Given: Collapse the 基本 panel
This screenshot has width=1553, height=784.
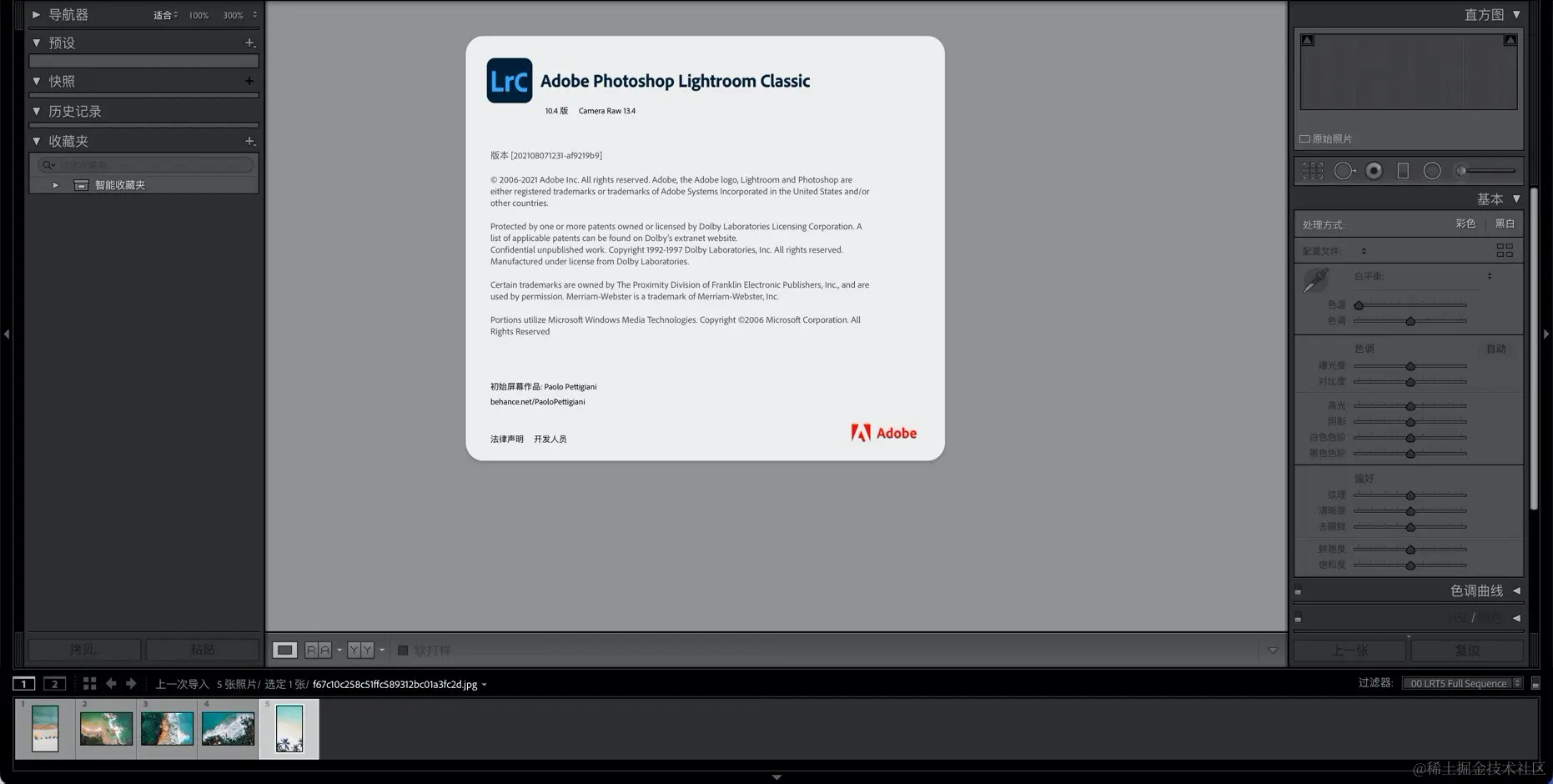Looking at the screenshot, I should 1516,199.
